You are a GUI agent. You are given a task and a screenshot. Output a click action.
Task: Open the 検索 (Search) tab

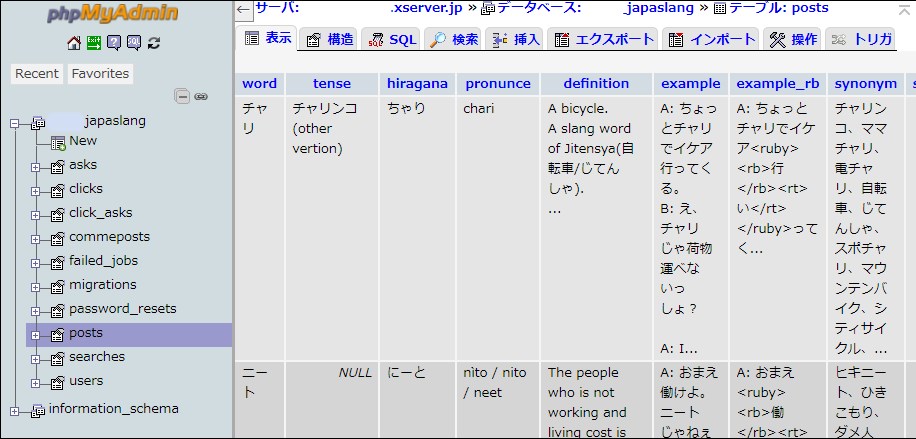pyautogui.click(x=454, y=39)
